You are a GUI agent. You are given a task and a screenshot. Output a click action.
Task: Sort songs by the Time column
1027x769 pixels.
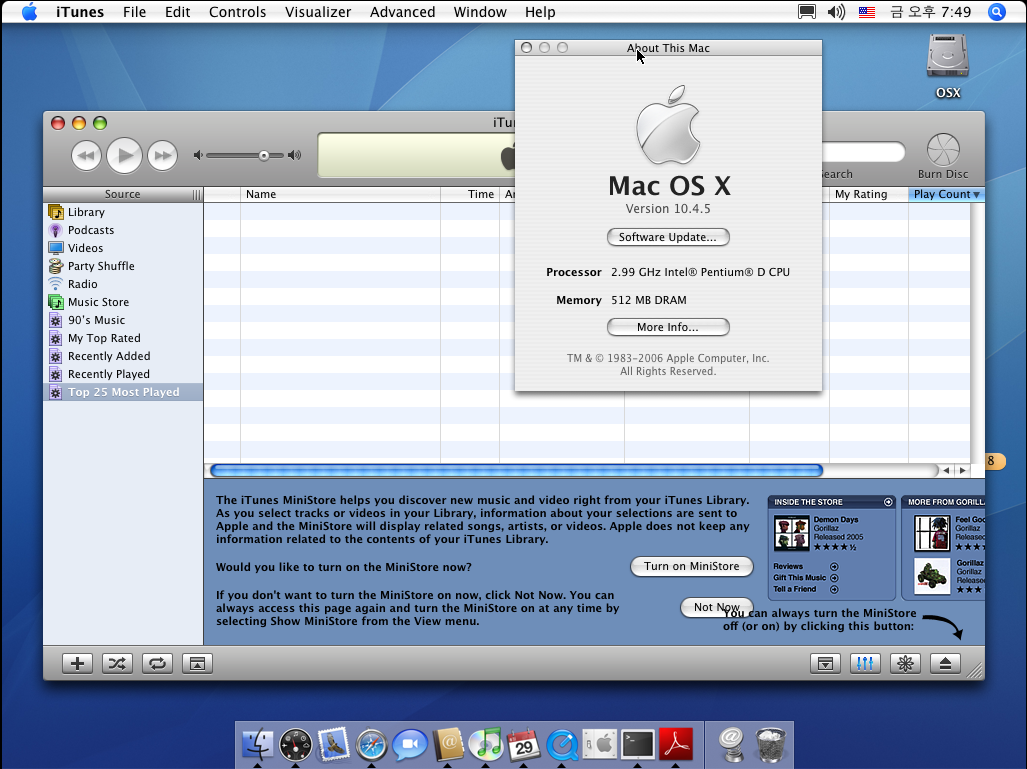(x=470, y=195)
